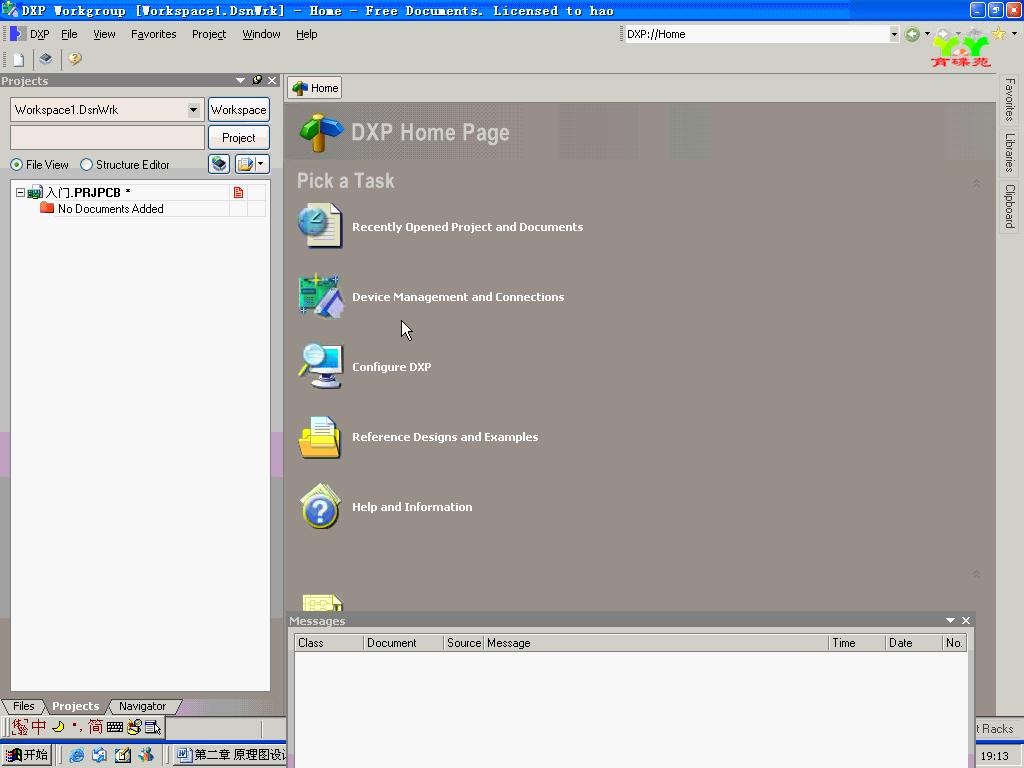Click the DXP Home Page signpost logo
Viewport: 1024px width, 768px height.
pyautogui.click(x=321, y=133)
